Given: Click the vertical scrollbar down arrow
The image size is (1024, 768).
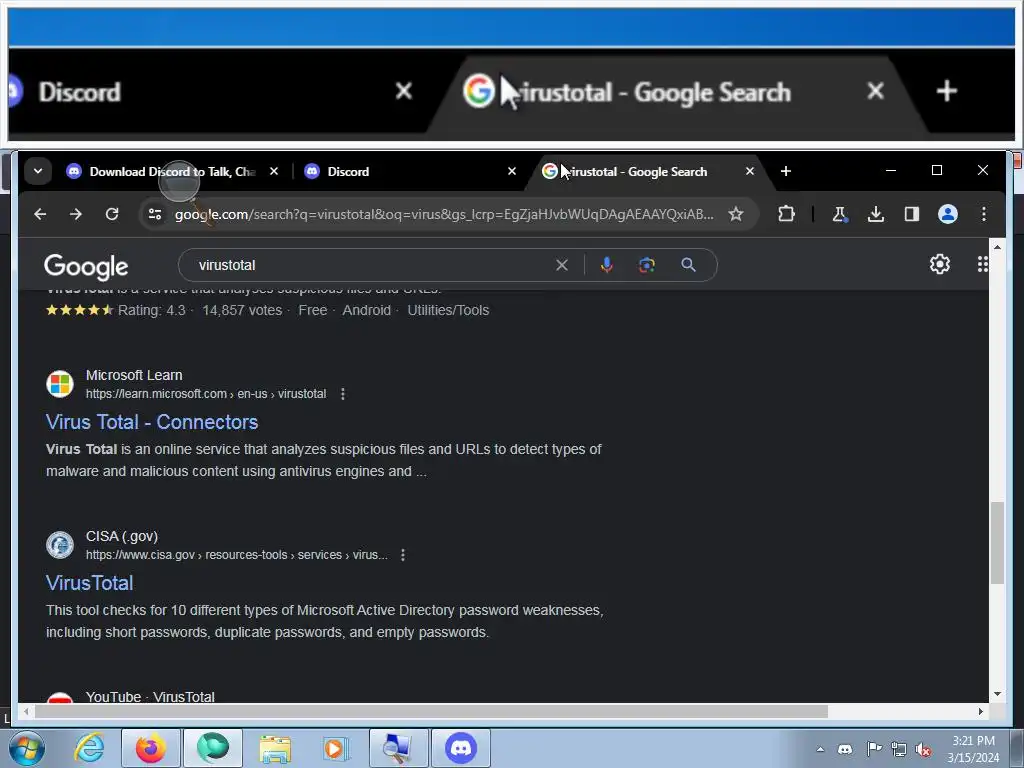Looking at the screenshot, I should (997, 694).
